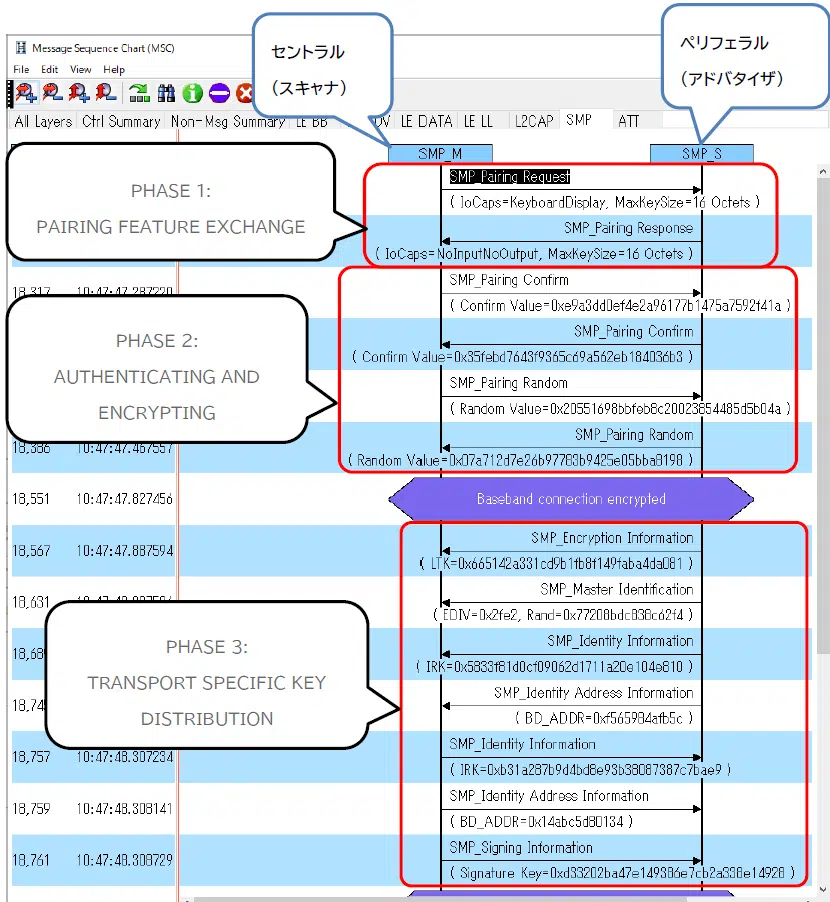Open the View menu

click(x=81, y=70)
